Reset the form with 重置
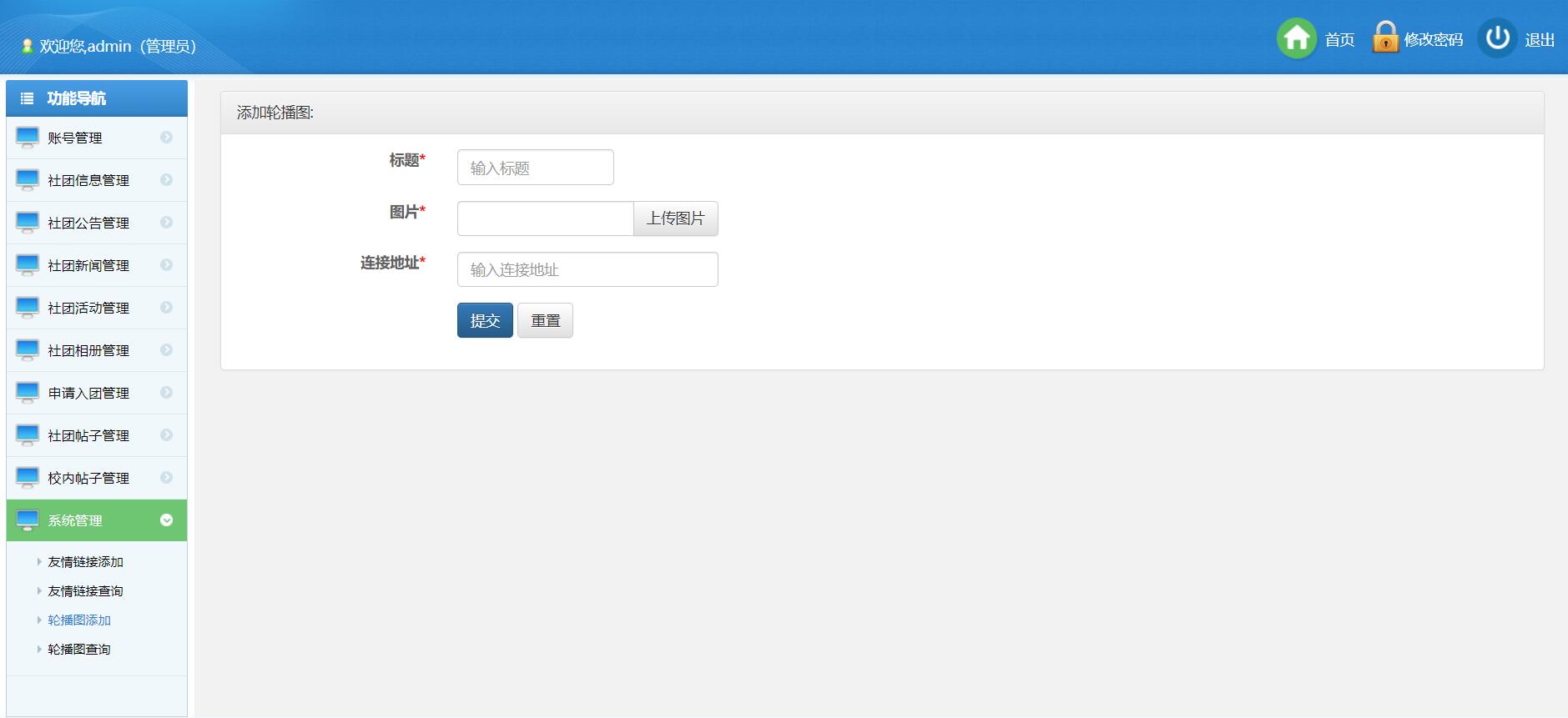Screen dimensions: 1568x718 (545, 320)
